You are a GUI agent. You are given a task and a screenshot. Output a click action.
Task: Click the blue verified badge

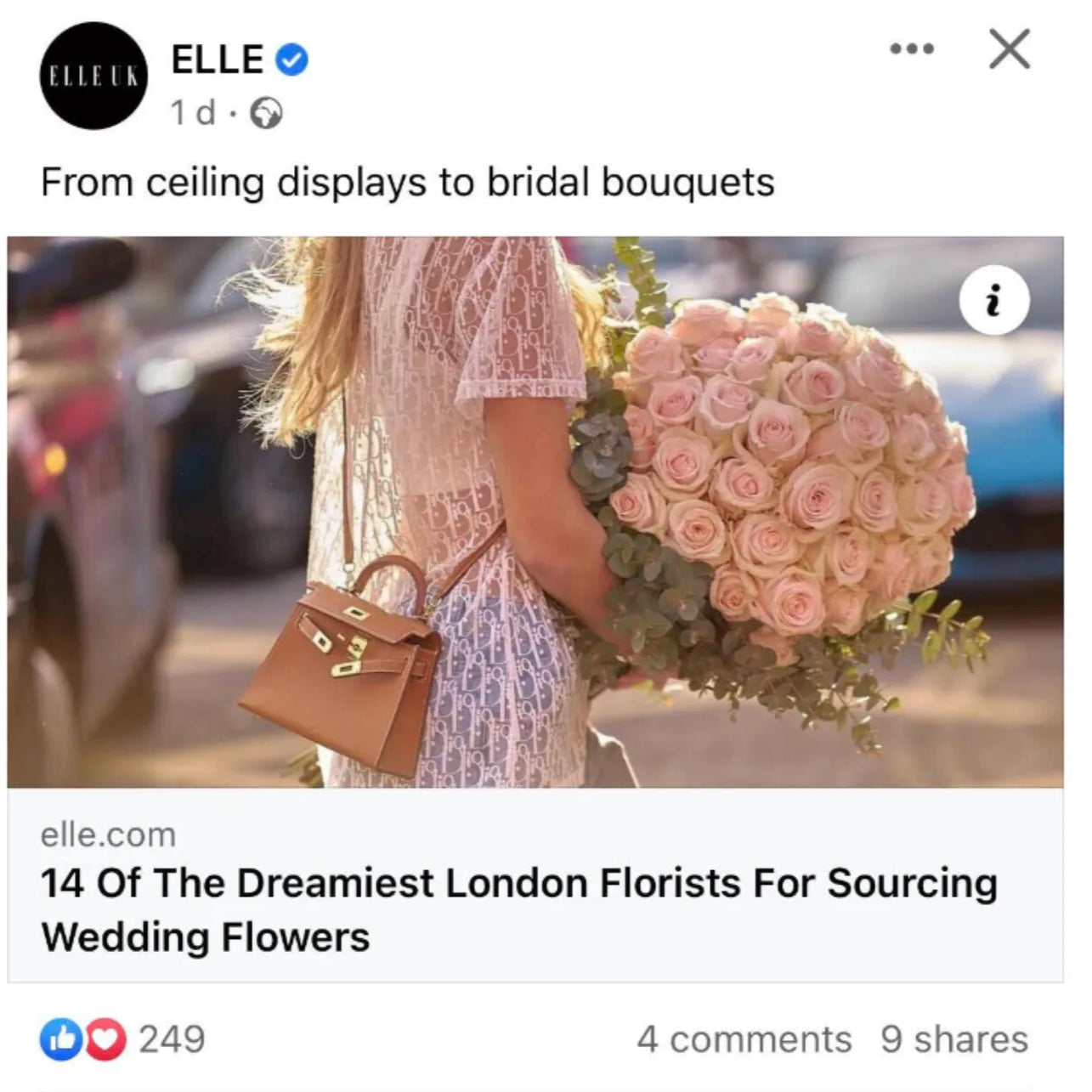coord(292,61)
